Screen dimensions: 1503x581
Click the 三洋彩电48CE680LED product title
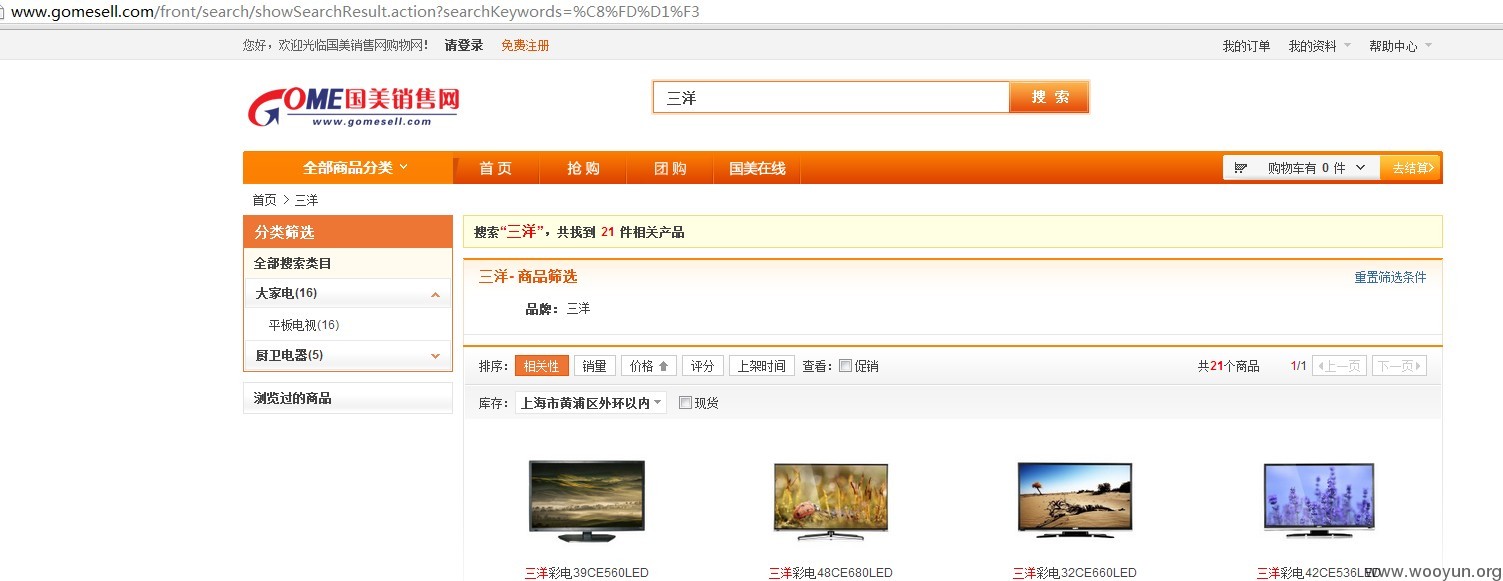831,573
